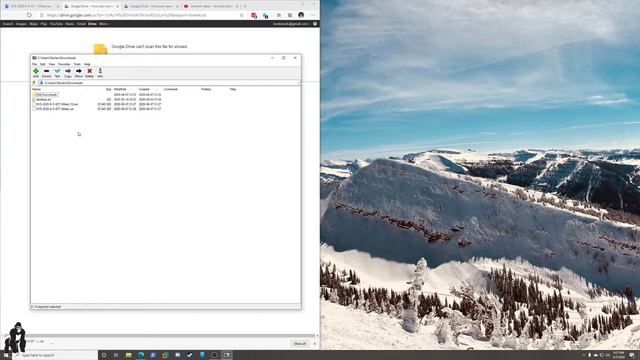
Task: Switch to the second Google Drive tab
Action: pyautogui.click(x=91, y=6)
